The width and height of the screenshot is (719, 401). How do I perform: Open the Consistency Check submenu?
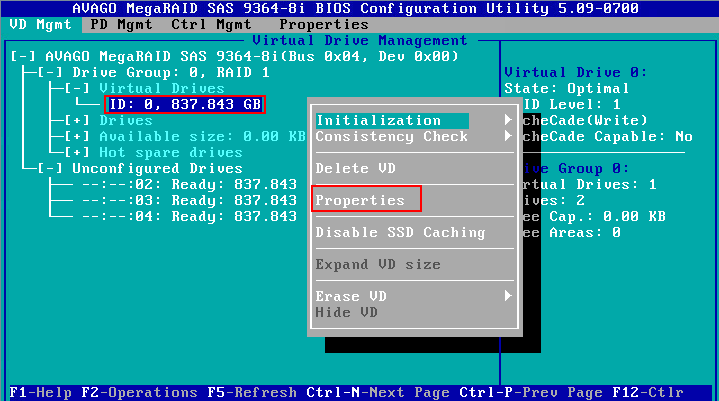[x=390, y=136]
